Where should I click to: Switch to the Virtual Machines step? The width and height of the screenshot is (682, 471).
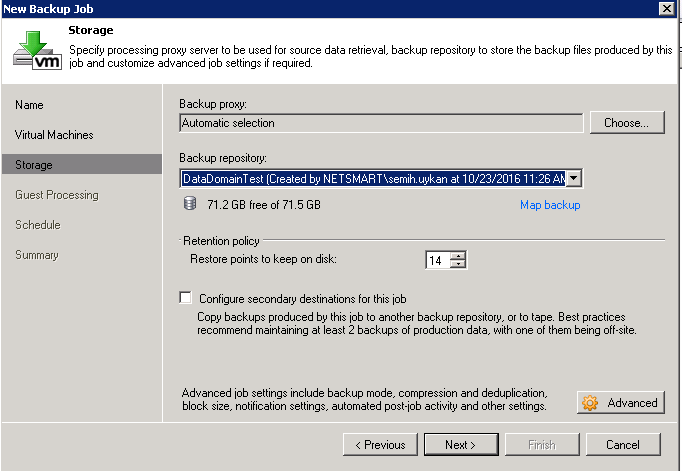click(54, 135)
